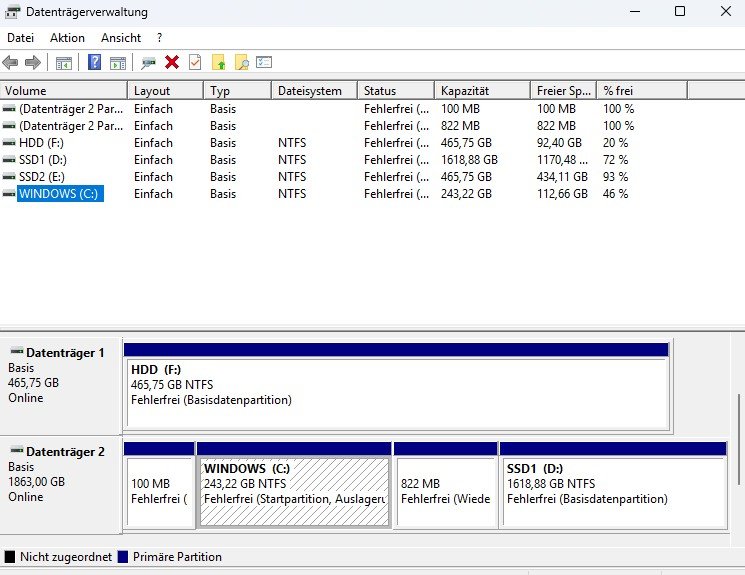Screen dimensions: 745x575
Task: Open the Aktion menu
Action: (67, 38)
